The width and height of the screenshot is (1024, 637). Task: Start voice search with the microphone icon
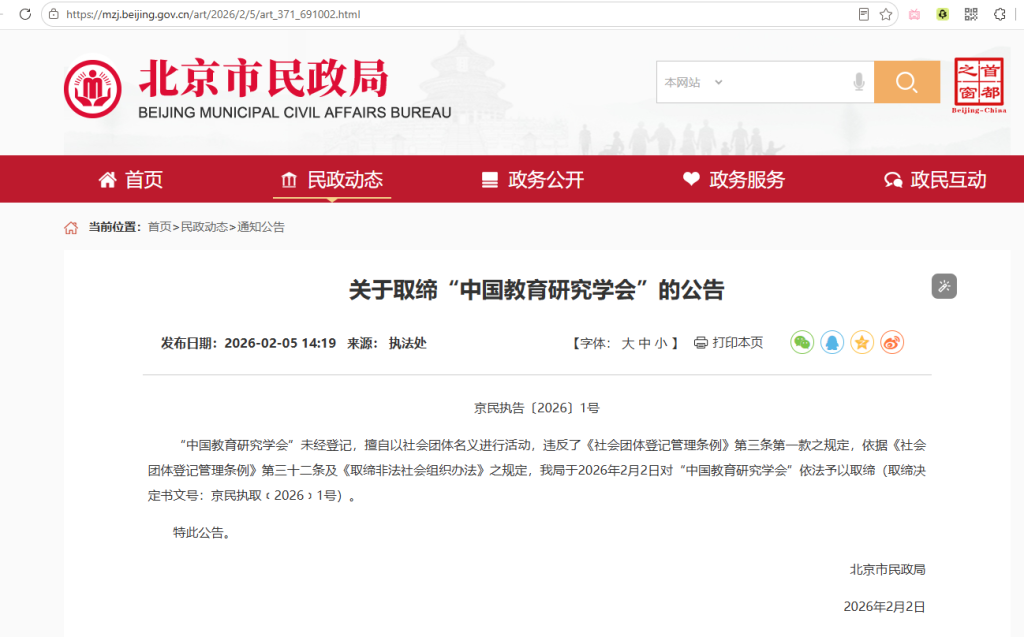[859, 82]
